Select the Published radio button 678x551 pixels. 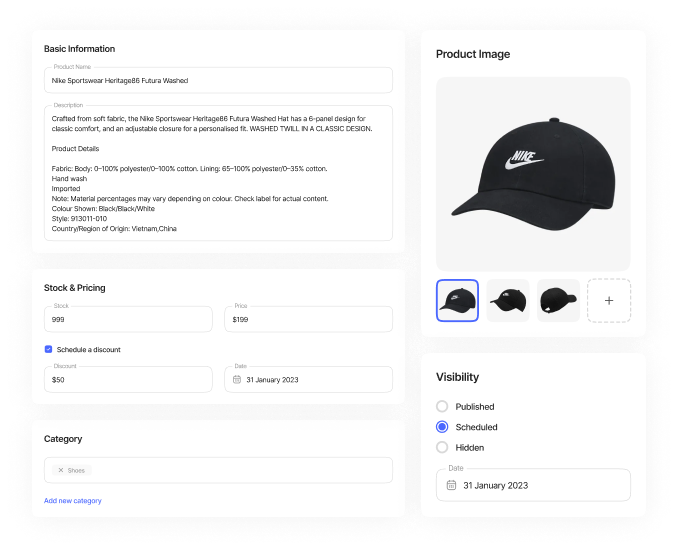442,406
